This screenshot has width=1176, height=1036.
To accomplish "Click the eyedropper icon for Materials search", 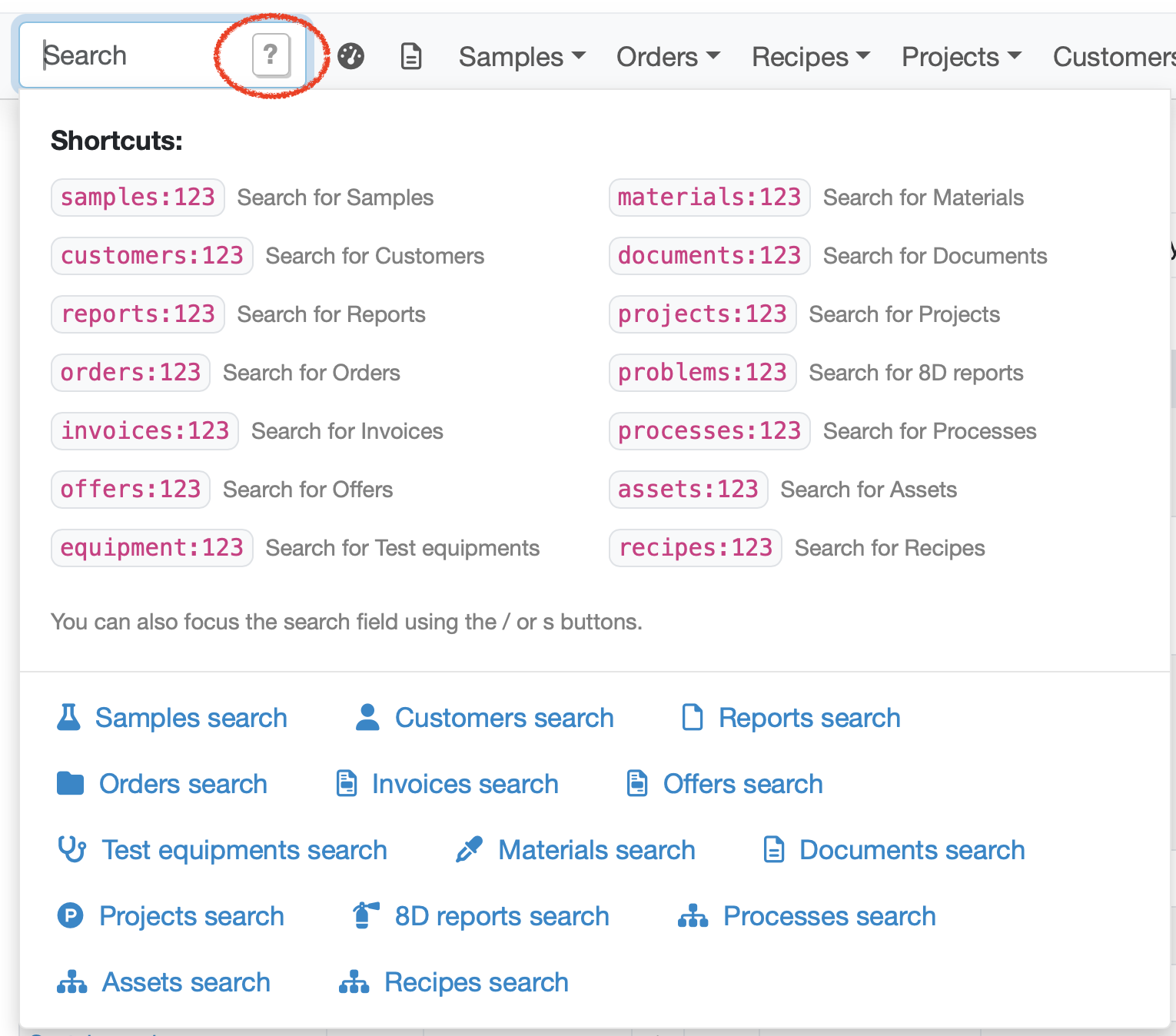I will pyautogui.click(x=469, y=849).
